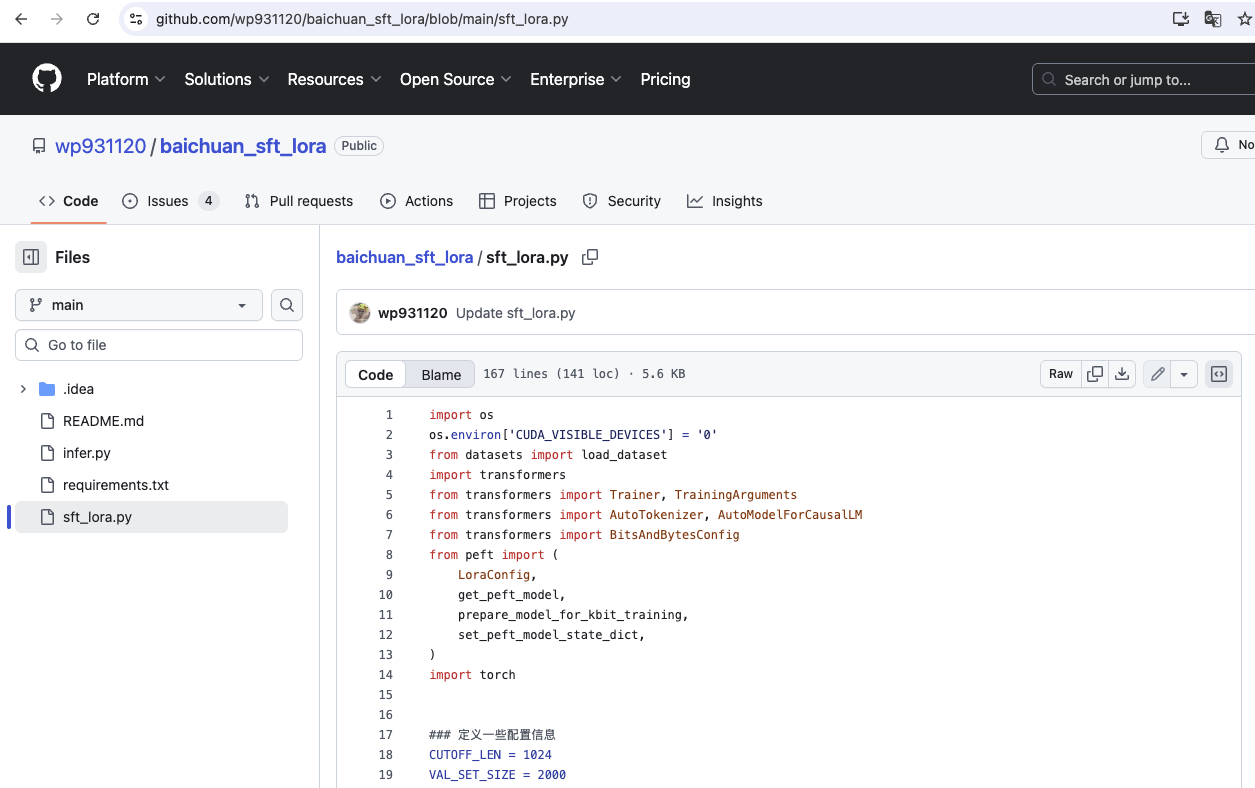Screen dimensions: 1255x788
Task: Select the Code view toggle
Action: (376, 374)
